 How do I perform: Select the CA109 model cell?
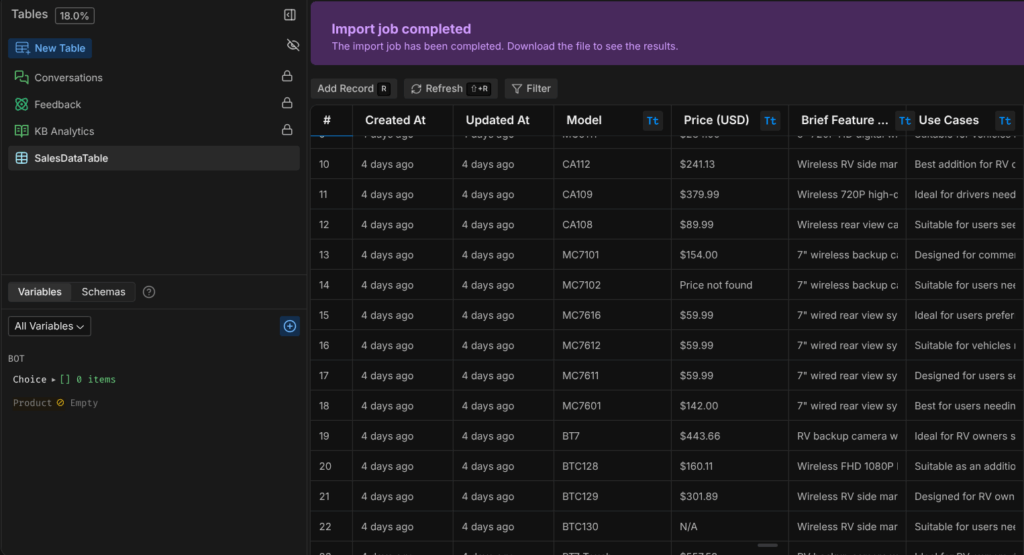coord(613,194)
